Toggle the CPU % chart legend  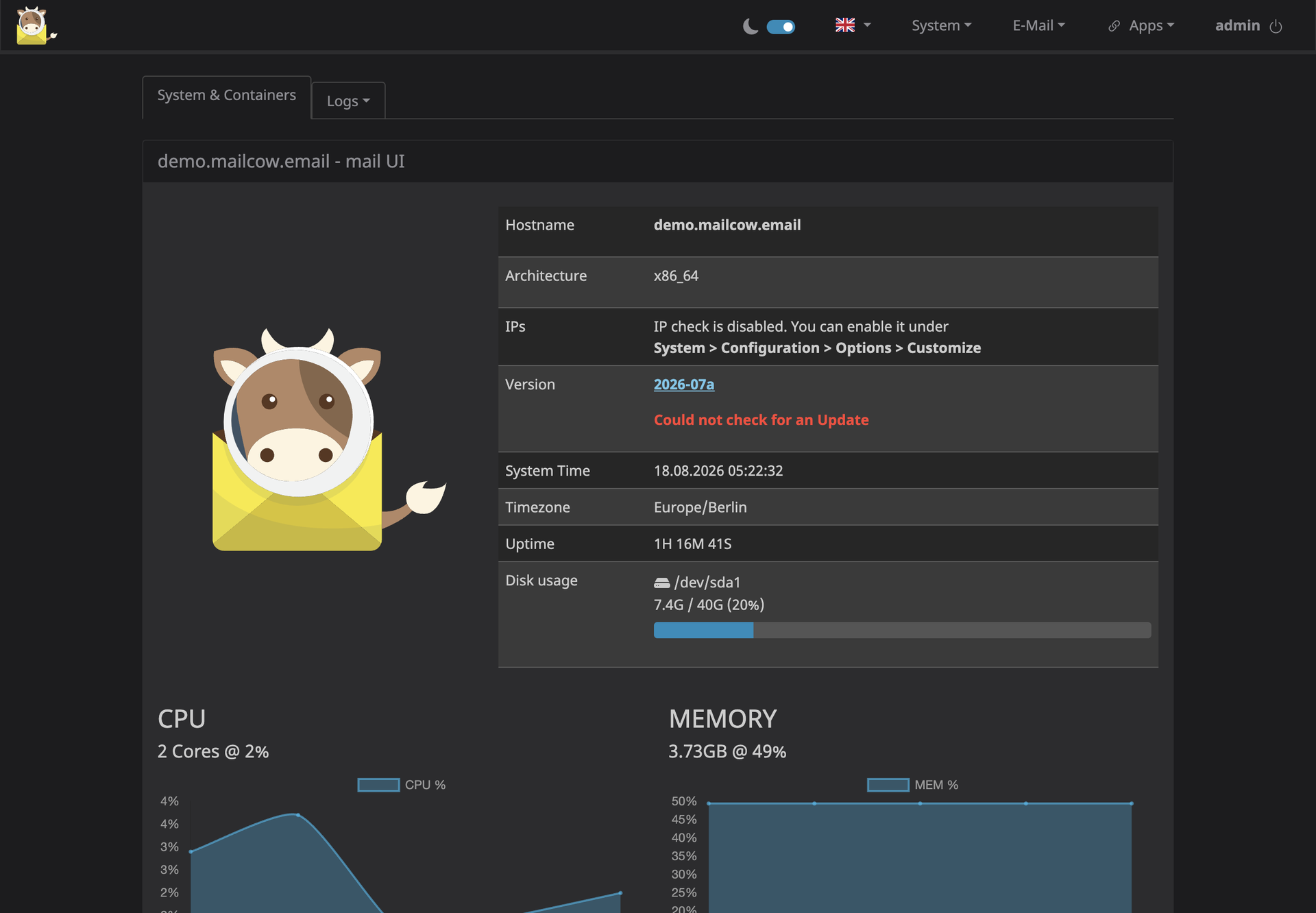pyautogui.click(x=402, y=785)
